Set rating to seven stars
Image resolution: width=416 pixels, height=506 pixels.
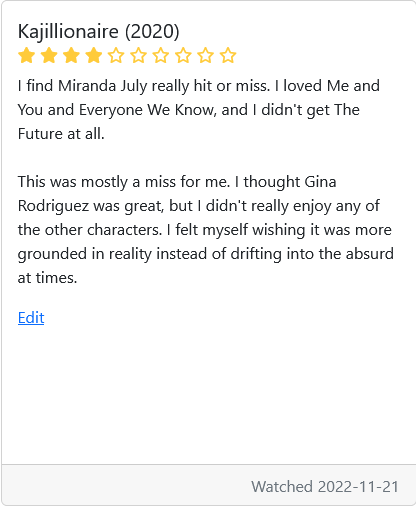(161, 55)
